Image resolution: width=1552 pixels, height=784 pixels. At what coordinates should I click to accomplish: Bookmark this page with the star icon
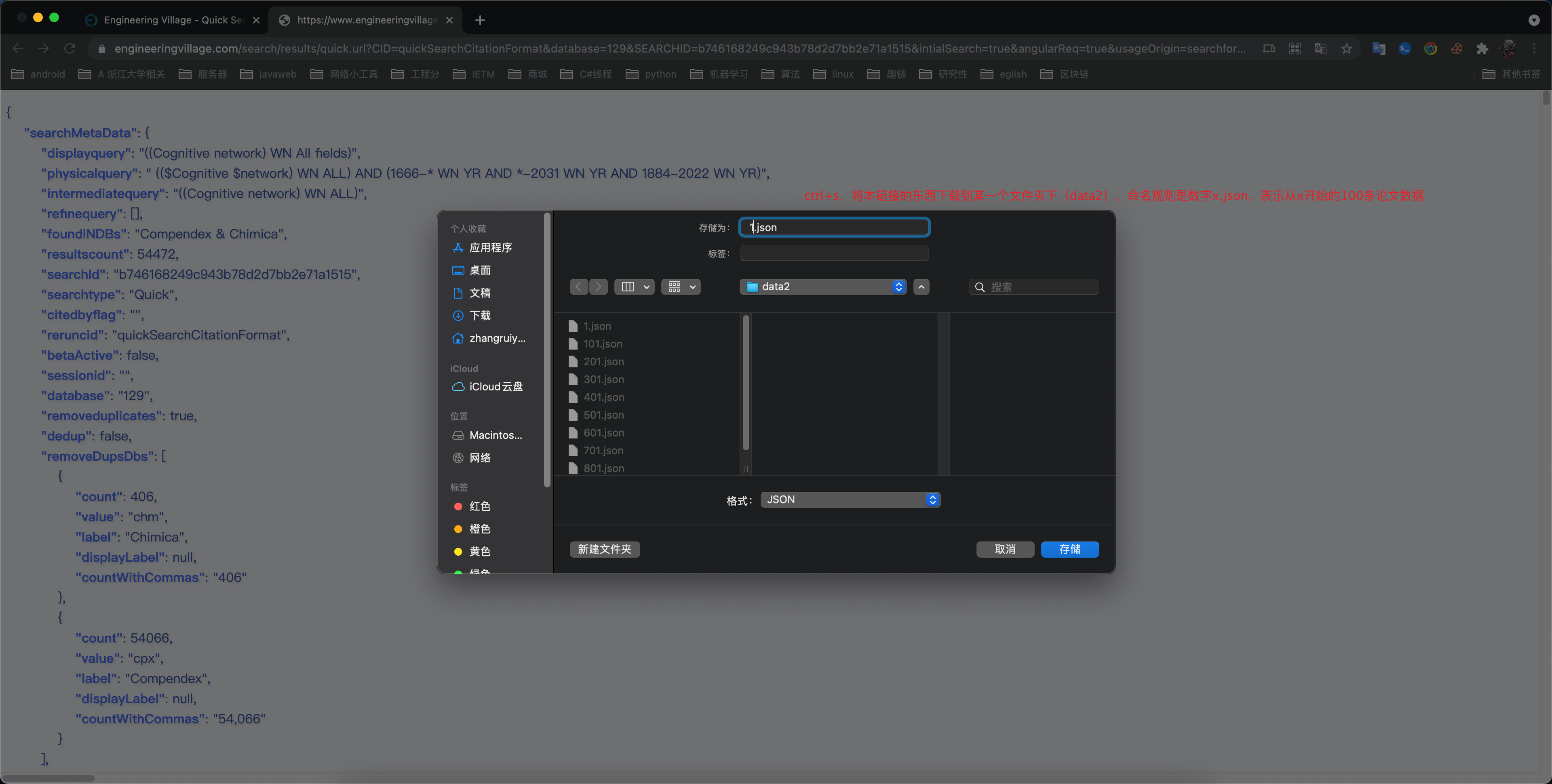(1347, 49)
